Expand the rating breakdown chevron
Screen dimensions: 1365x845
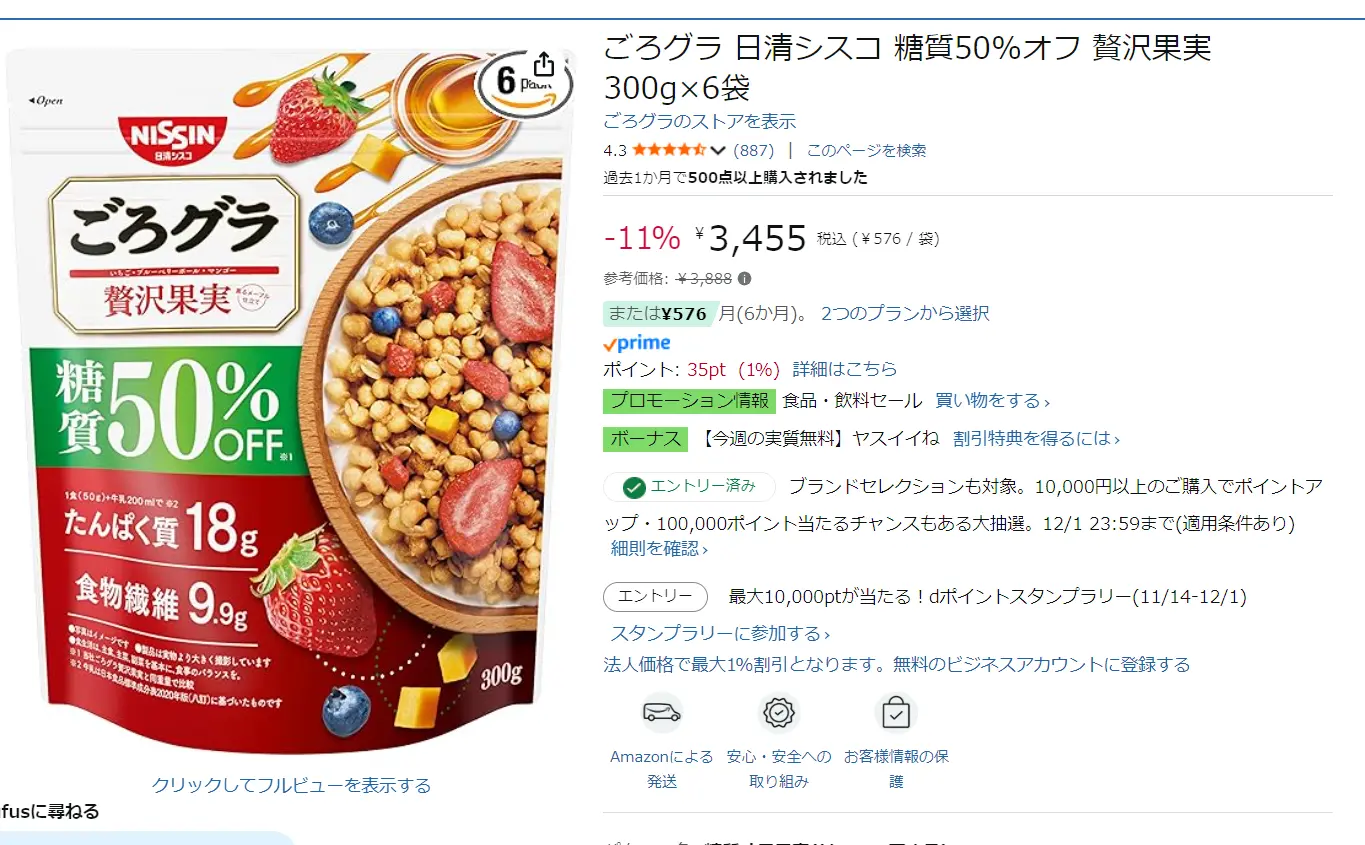click(x=717, y=151)
